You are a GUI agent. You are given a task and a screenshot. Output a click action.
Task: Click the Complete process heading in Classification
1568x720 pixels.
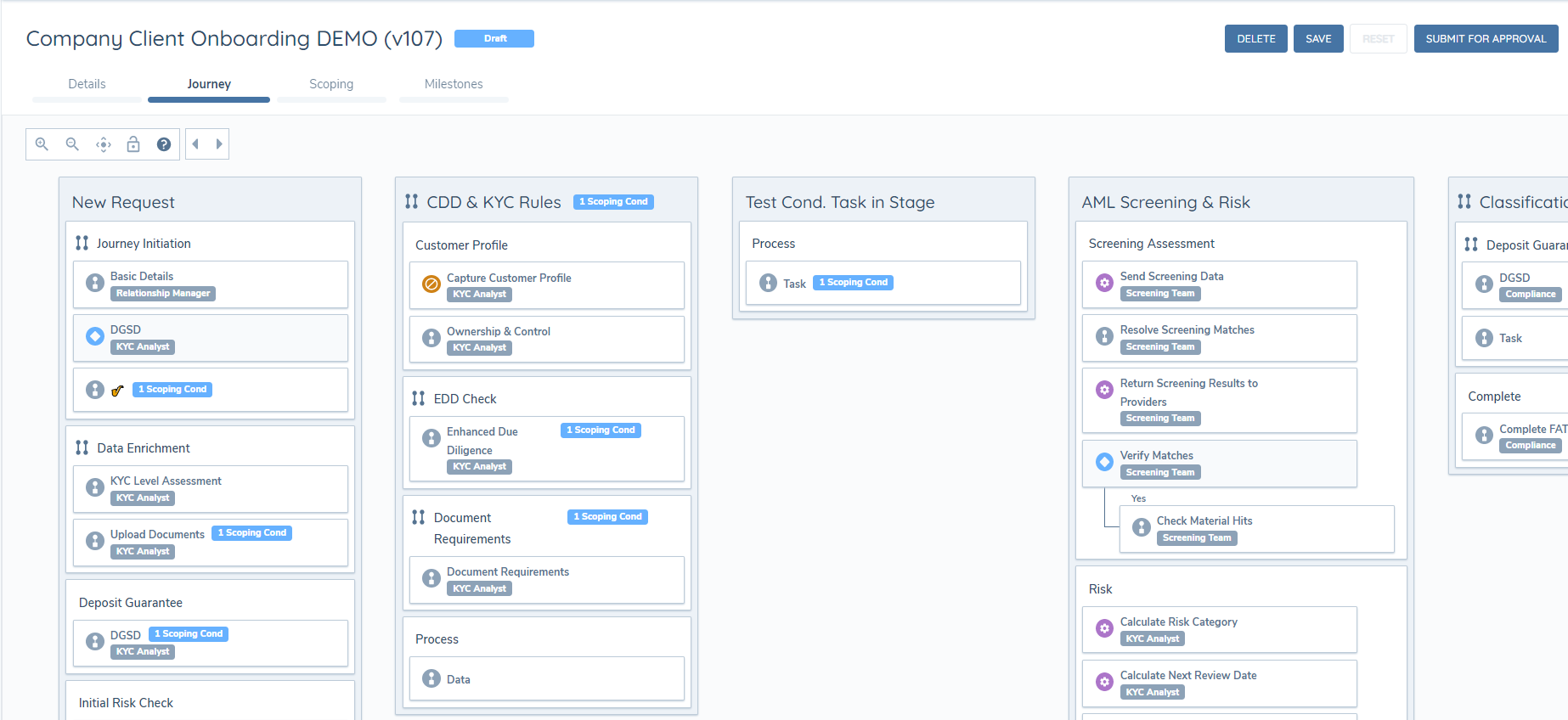1494,397
